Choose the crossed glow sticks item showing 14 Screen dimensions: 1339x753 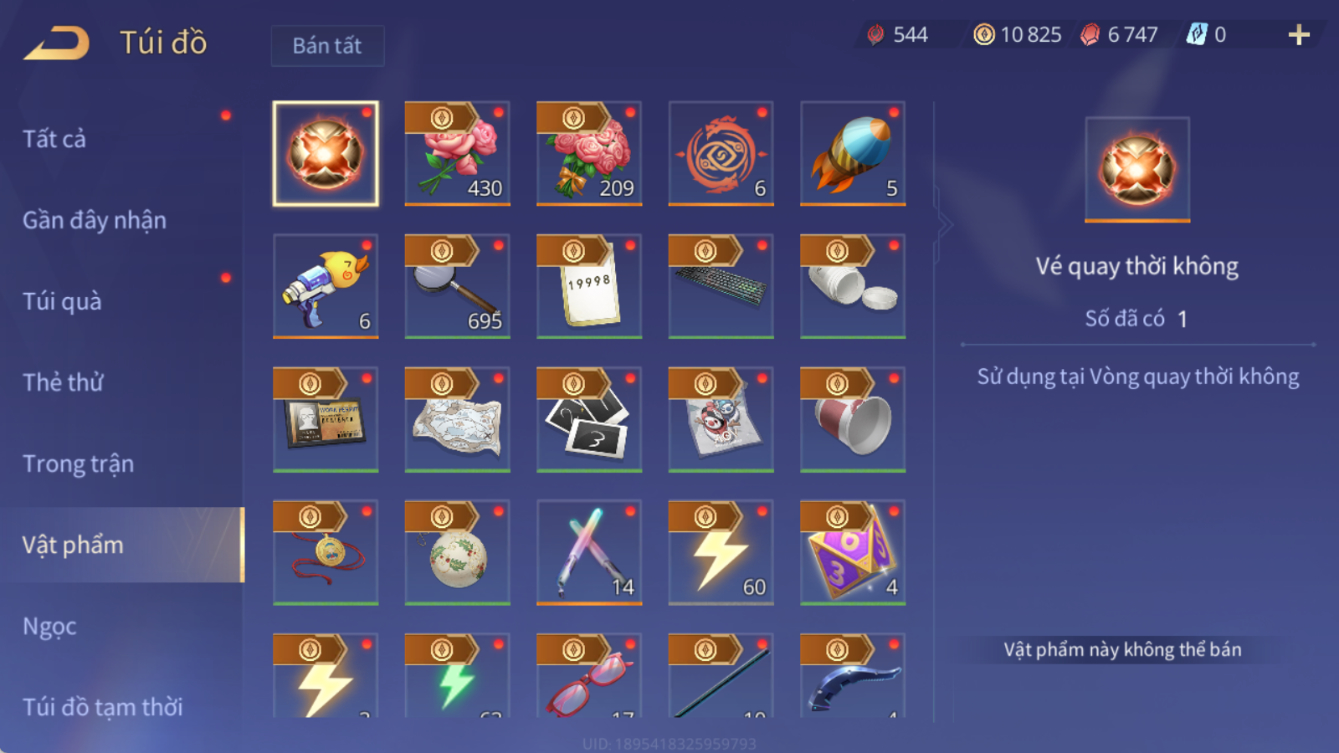pyautogui.click(x=589, y=552)
